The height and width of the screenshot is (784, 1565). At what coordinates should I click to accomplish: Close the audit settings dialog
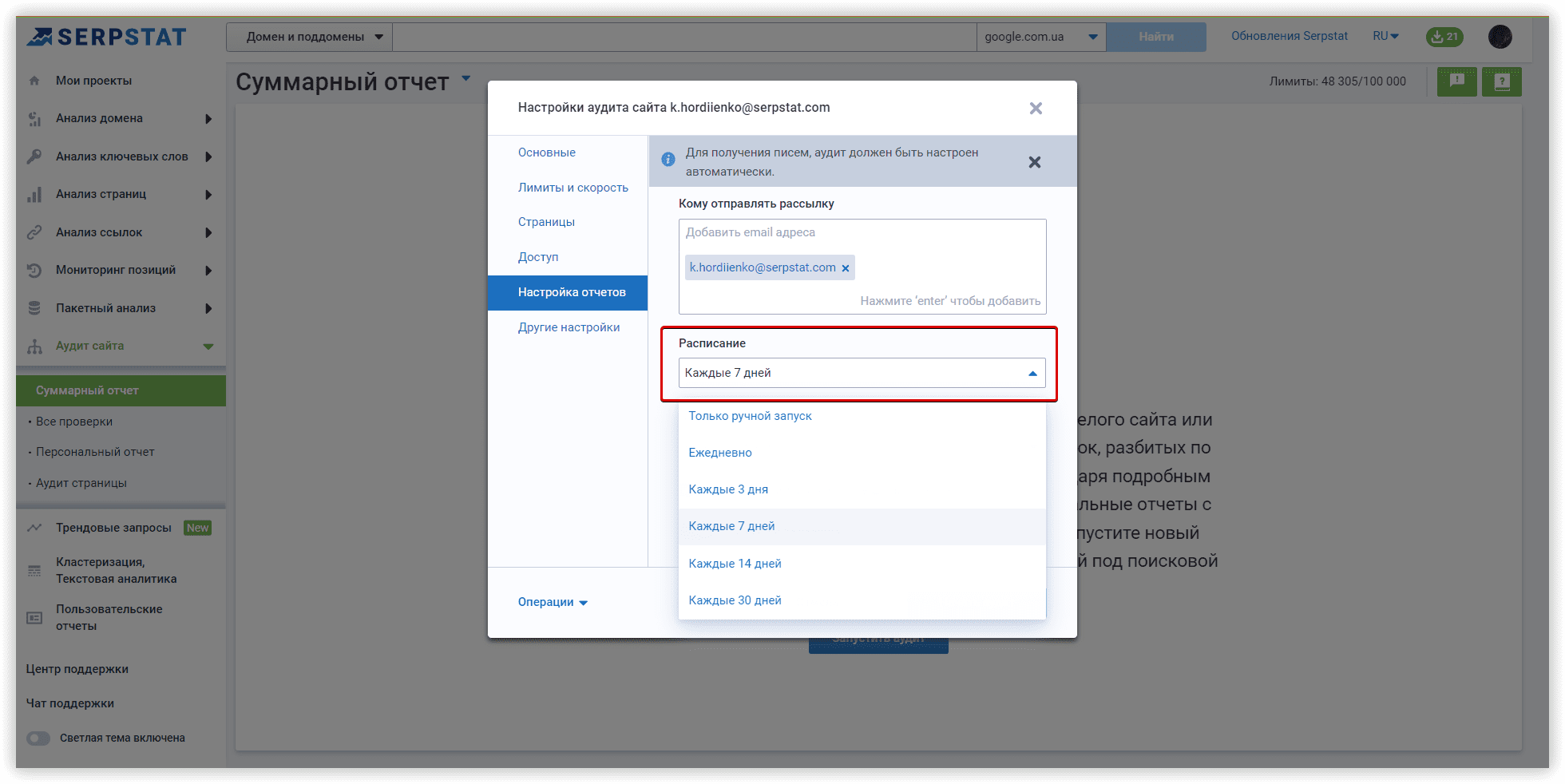(x=1036, y=108)
